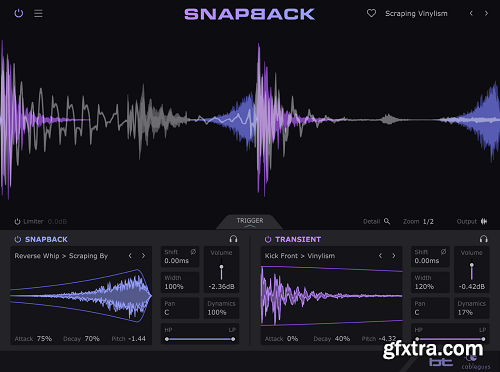The image size is (500, 372).
Task: Click the Transient Decay 40% value
Action: tap(342, 339)
